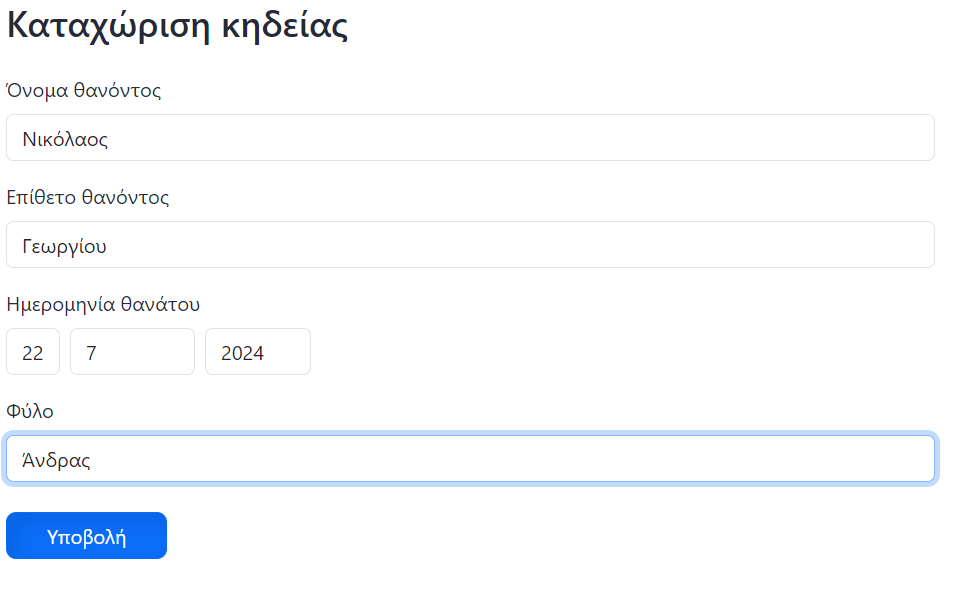Screen dimensions: 965x593
Task: Click the death date day box
Action: 33,352
